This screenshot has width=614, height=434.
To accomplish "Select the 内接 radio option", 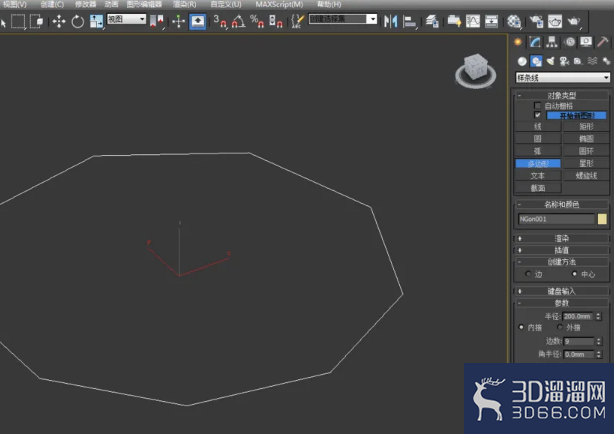I will 521,327.
